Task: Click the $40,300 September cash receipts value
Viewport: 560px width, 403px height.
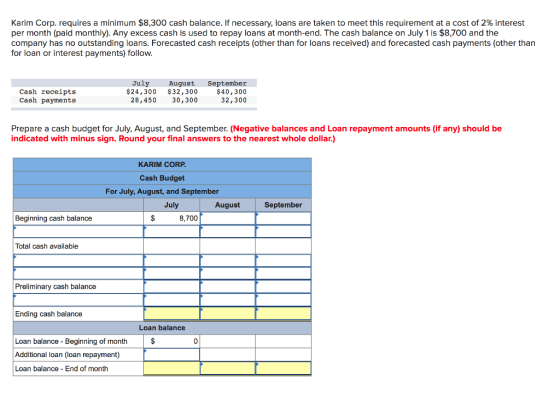Action: [231, 92]
